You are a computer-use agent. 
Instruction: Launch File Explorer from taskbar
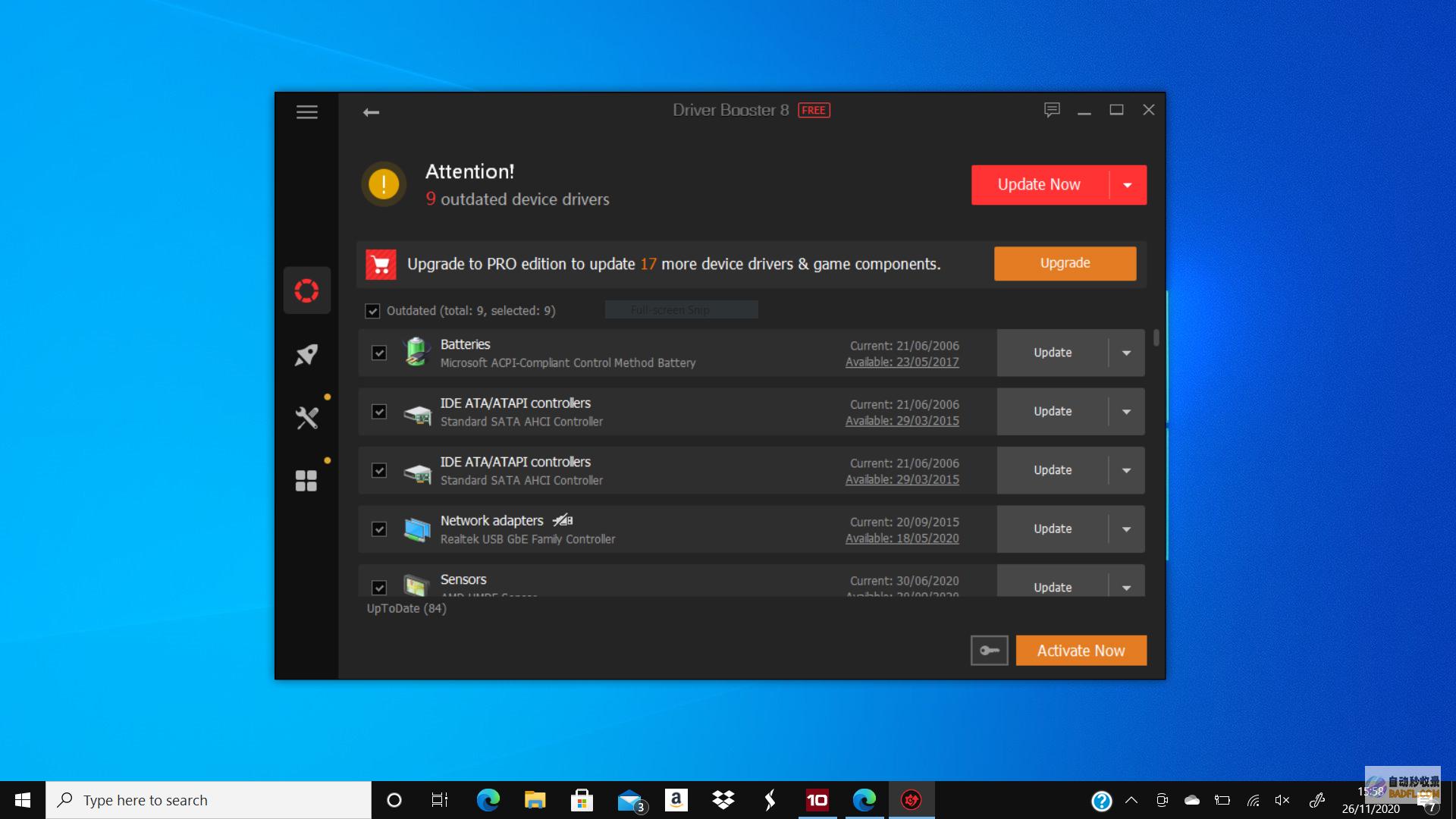(535, 800)
